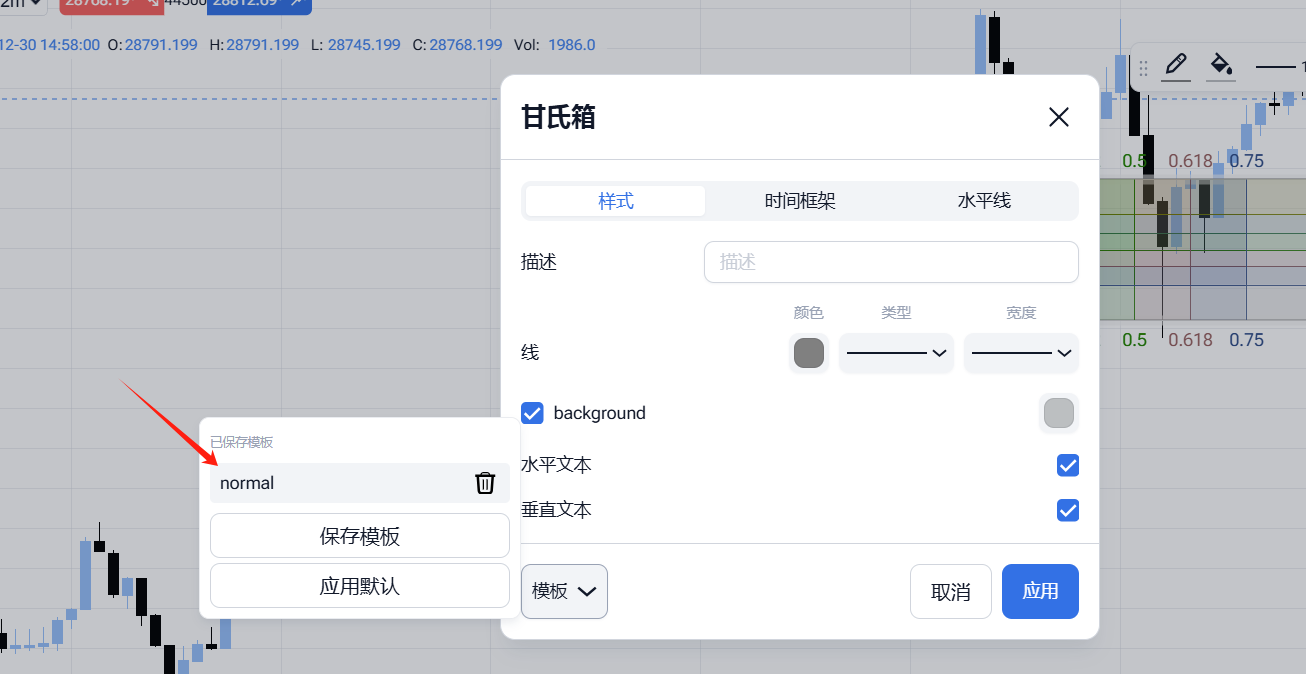Screen dimensions: 1306x674
Task: Delete the saved 'normal' template
Action: 485,483
